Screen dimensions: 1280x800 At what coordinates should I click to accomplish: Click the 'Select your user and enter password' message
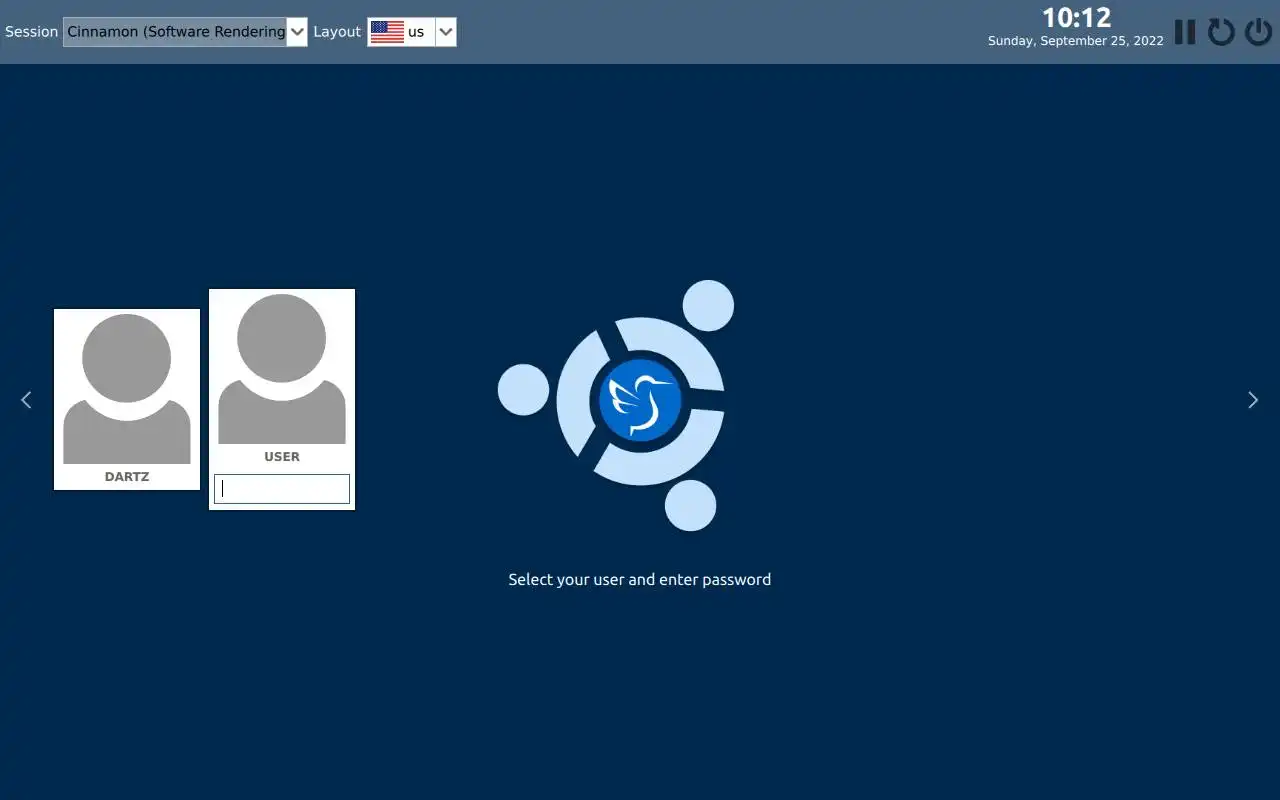[x=640, y=579]
